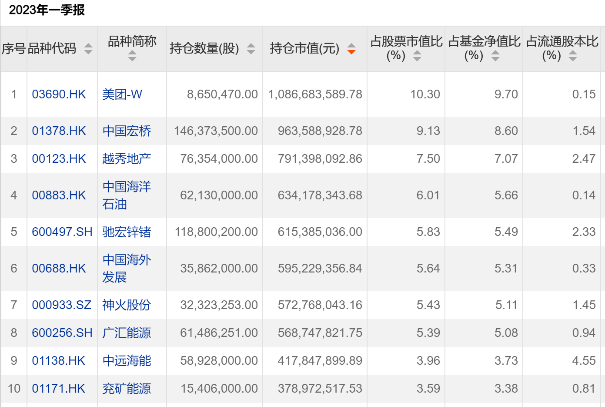Open stock code 000933.SZ link
This screenshot has width=605, height=407.
click(62, 305)
